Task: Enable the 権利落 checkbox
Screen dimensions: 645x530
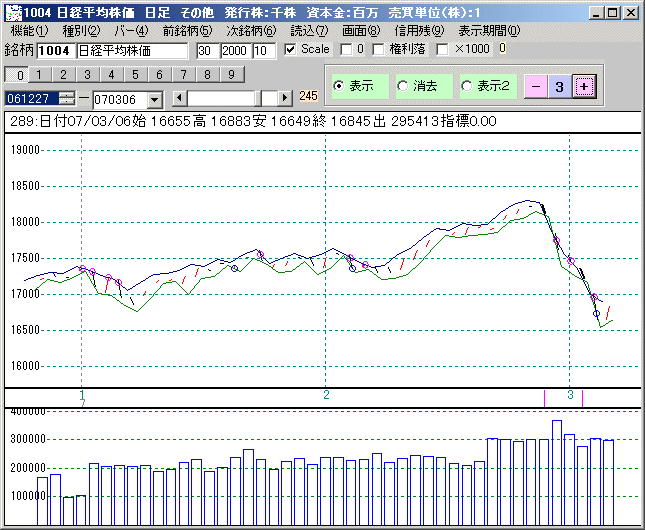Action: (x=378, y=49)
